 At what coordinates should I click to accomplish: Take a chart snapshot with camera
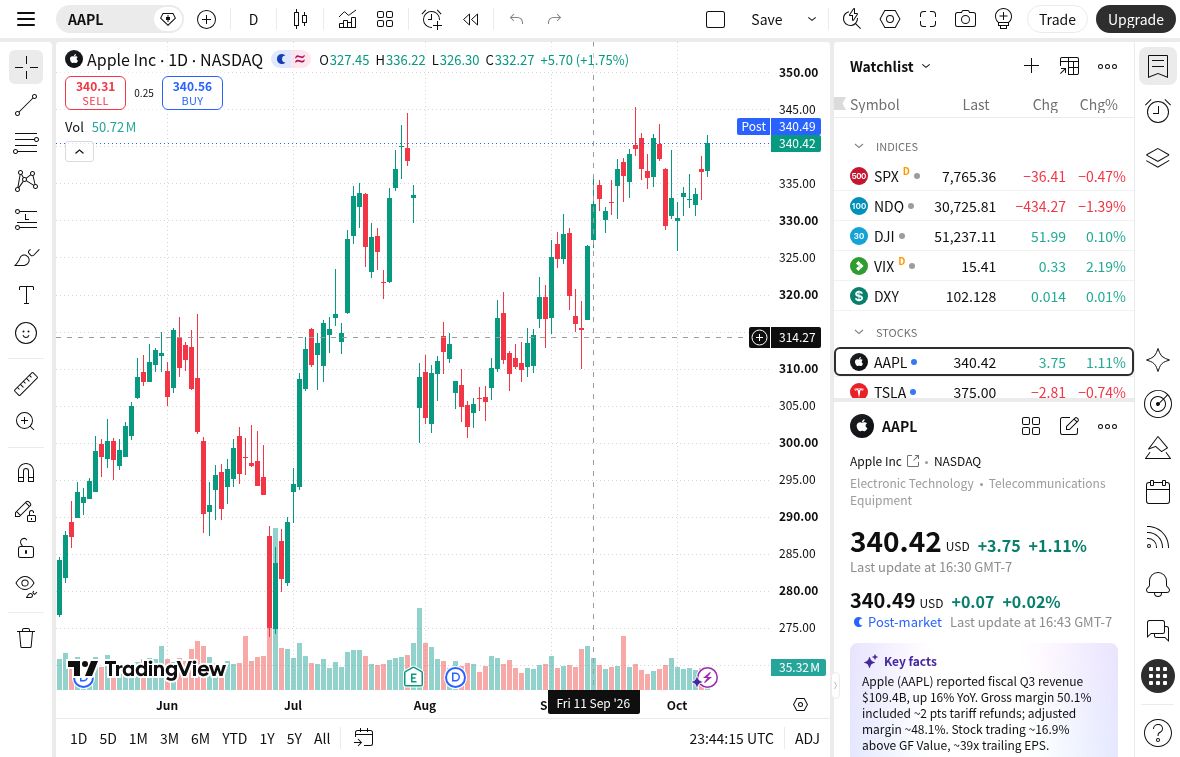[966, 20]
